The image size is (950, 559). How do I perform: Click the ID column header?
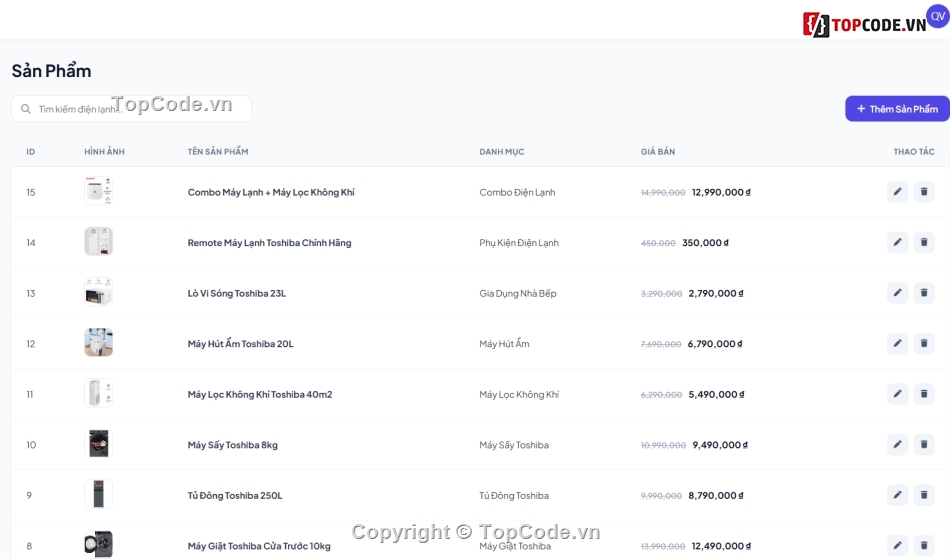[31, 151]
